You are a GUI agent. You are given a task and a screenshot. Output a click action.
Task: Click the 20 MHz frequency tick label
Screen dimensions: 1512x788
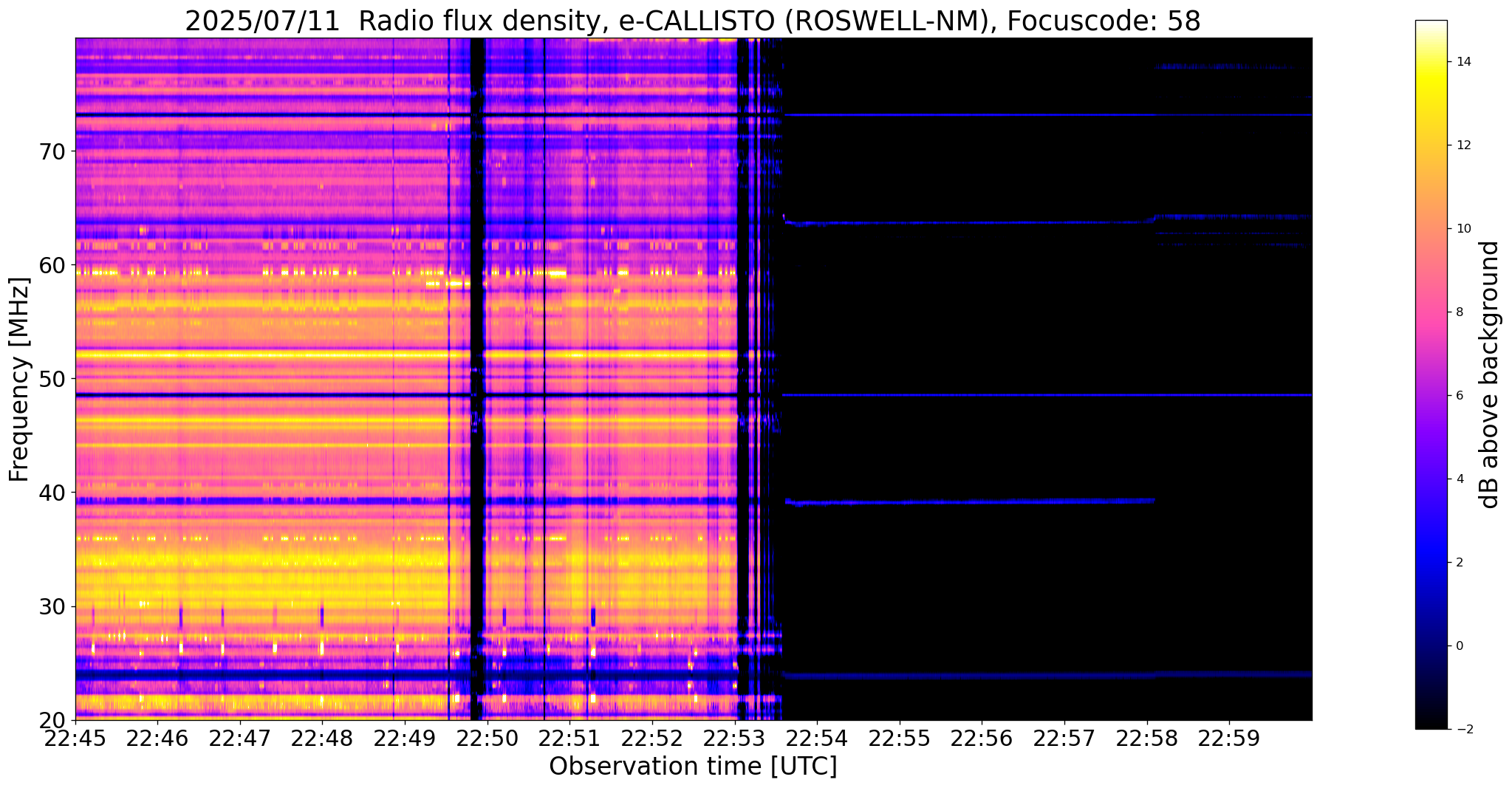(x=52, y=720)
